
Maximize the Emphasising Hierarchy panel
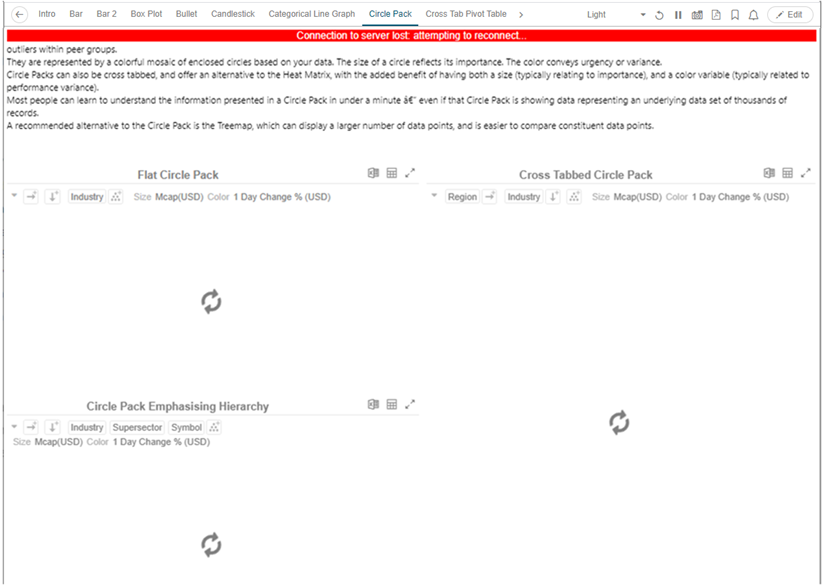pyautogui.click(x=410, y=404)
